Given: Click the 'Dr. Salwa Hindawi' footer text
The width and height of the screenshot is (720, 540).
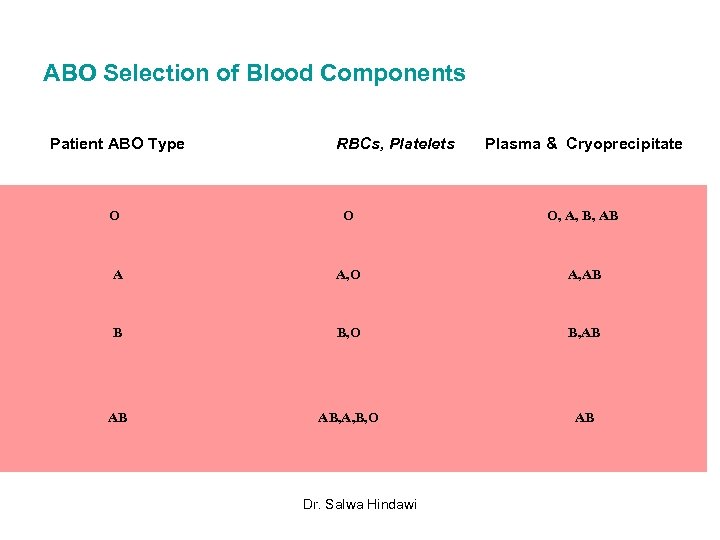Looking at the screenshot, I should [360, 504].
